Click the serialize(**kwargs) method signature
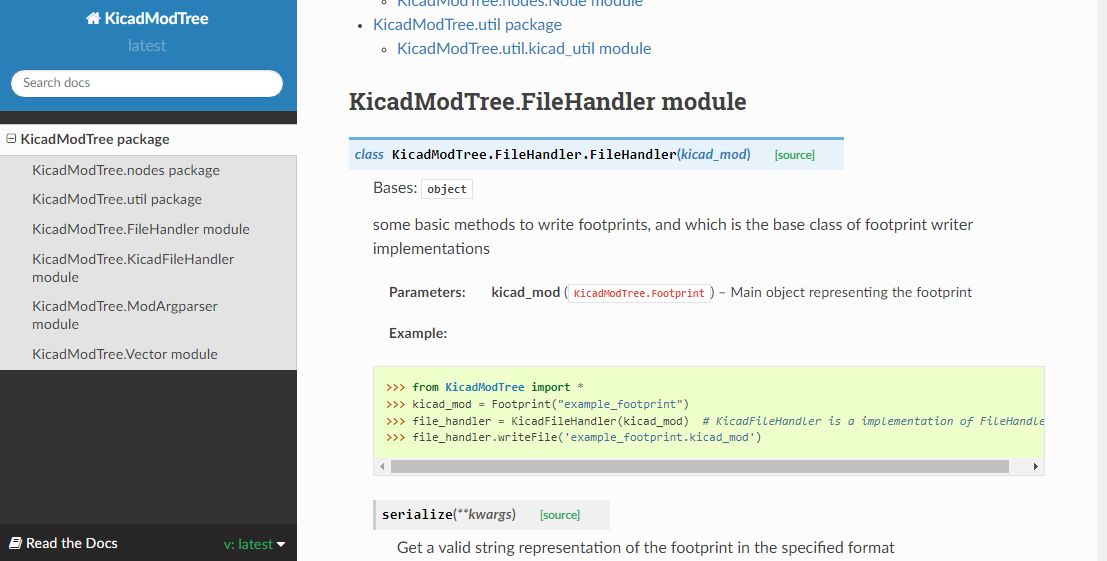The image size is (1107, 561). click(448, 514)
